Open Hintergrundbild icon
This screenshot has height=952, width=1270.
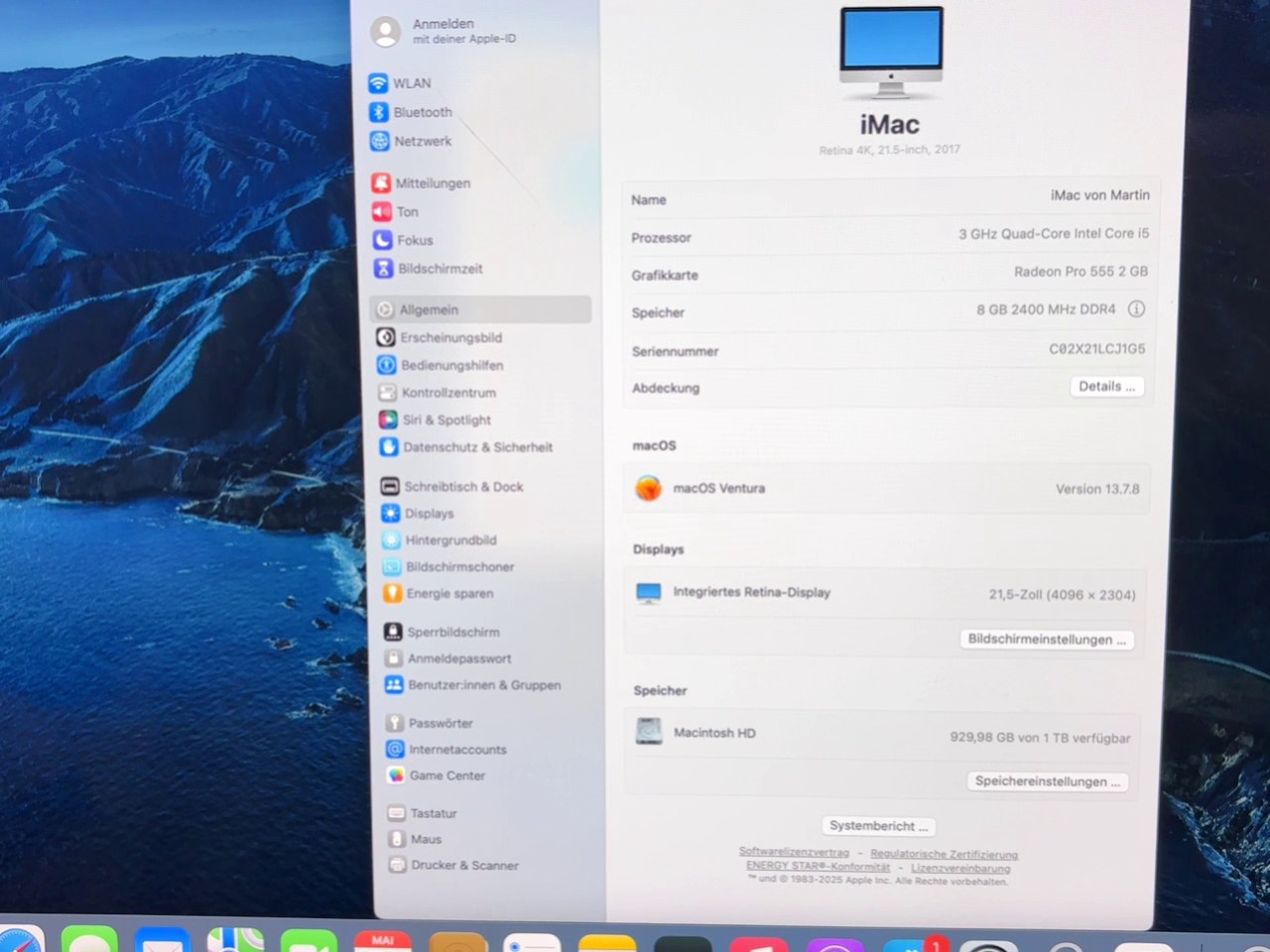[391, 539]
